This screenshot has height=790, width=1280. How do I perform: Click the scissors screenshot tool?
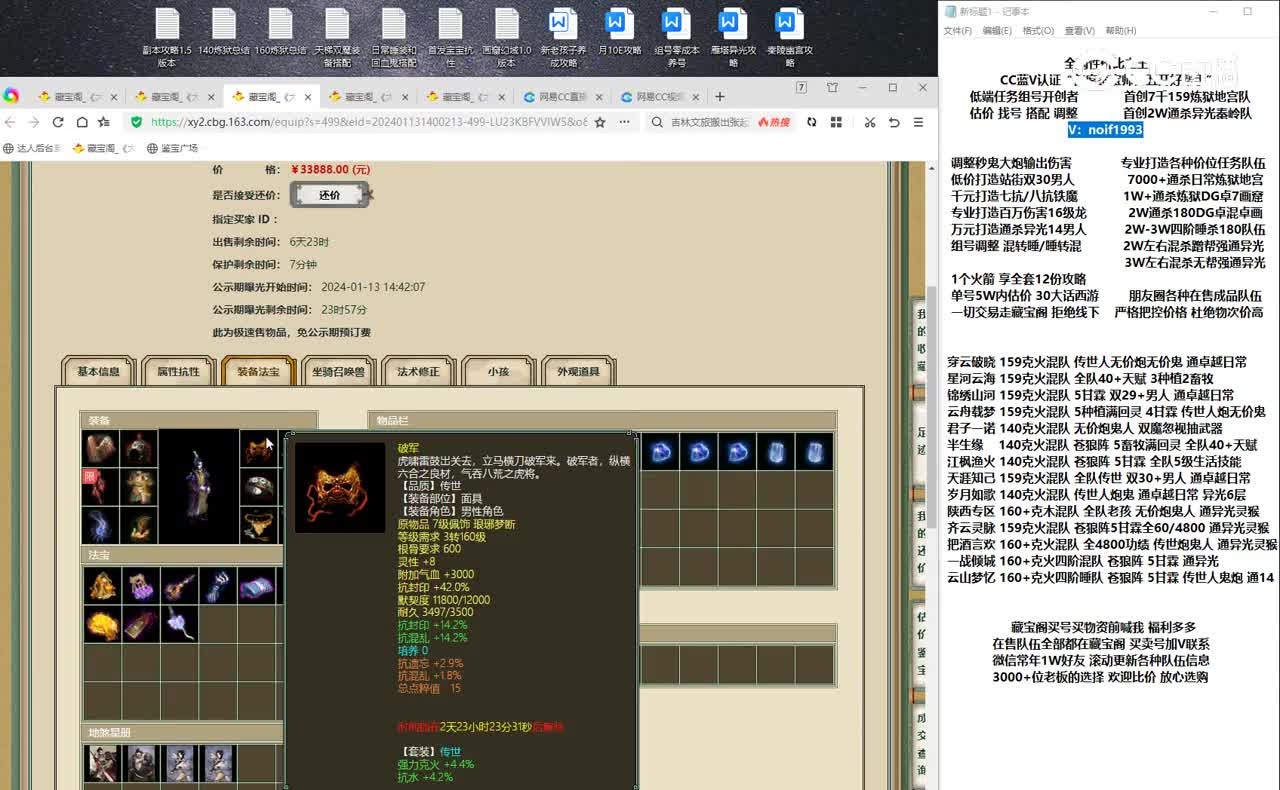(x=870, y=122)
